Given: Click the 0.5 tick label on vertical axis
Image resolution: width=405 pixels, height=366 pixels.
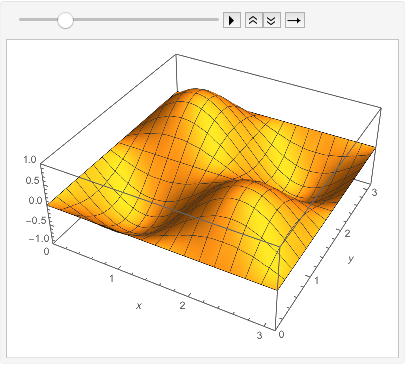Looking at the screenshot, I should click(x=32, y=180).
